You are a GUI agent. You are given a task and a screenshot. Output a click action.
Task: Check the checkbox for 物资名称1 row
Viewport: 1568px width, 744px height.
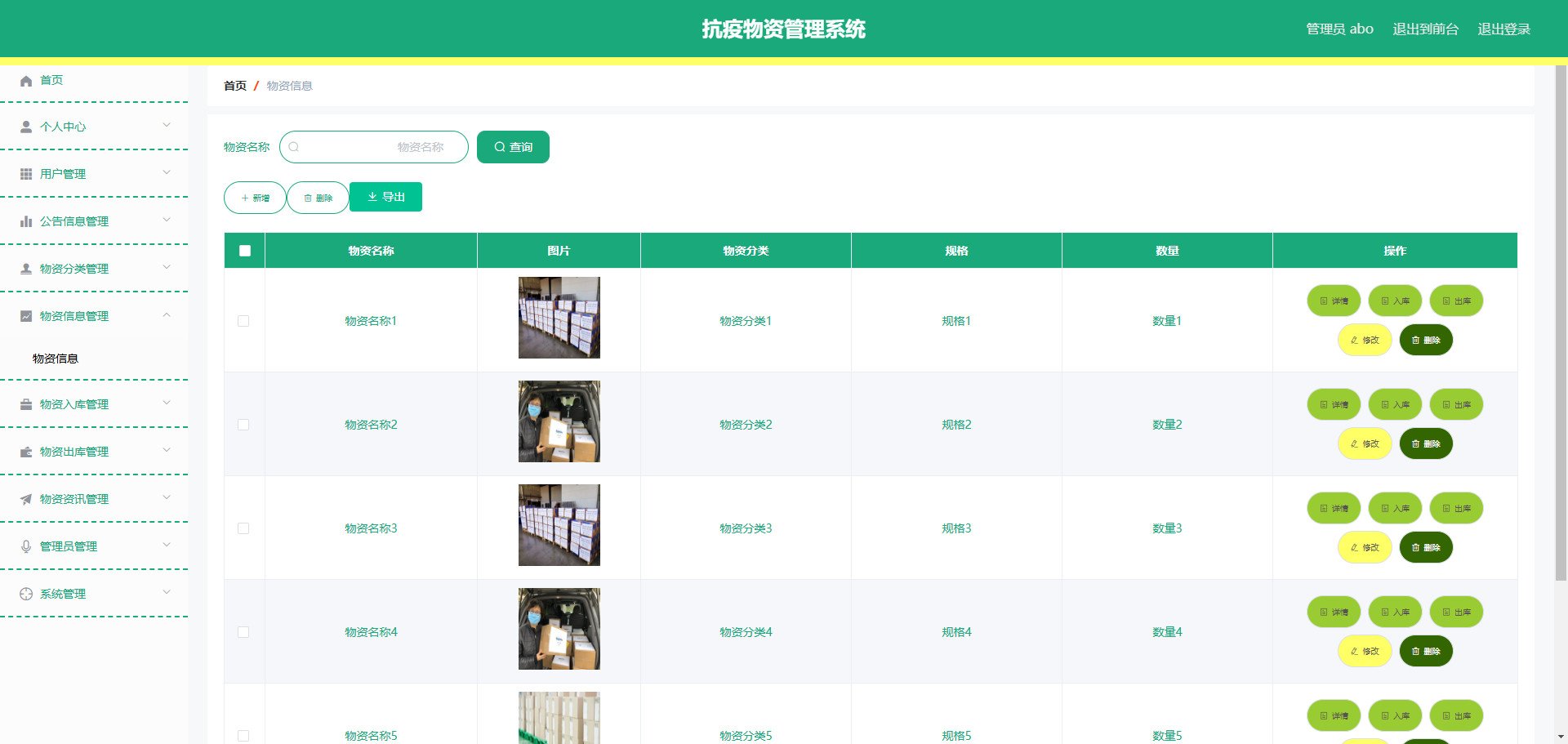[243, 321]
